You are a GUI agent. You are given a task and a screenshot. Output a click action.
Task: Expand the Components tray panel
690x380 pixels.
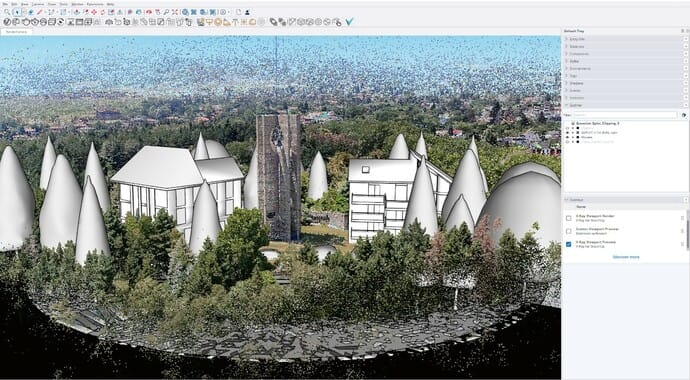[x=566, y=54]
